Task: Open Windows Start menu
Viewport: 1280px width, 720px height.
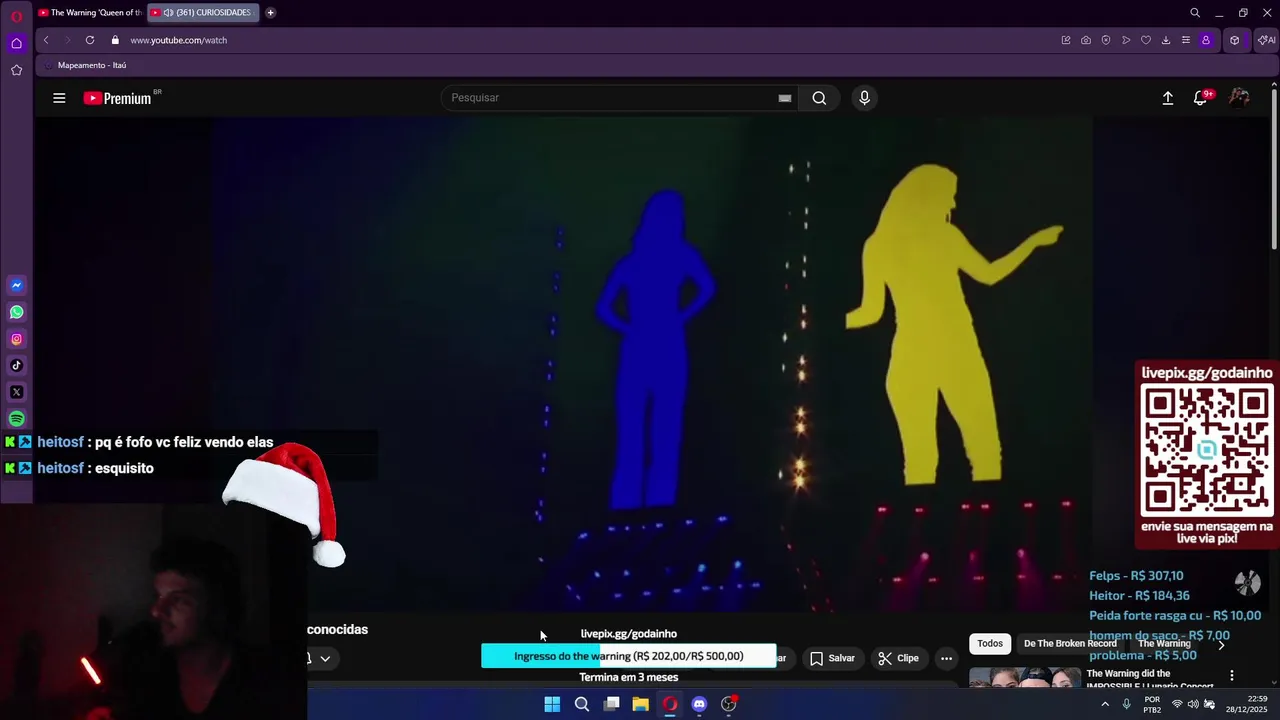Action: point(552,704)
